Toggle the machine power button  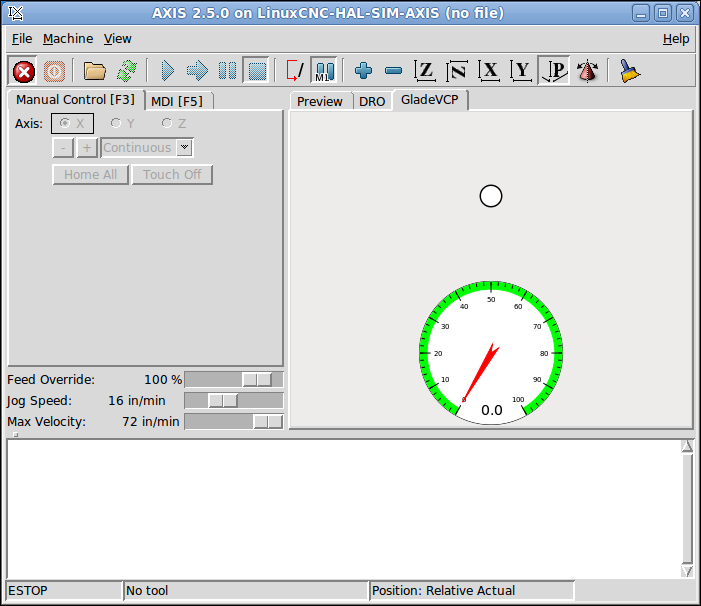click(54, 71)
